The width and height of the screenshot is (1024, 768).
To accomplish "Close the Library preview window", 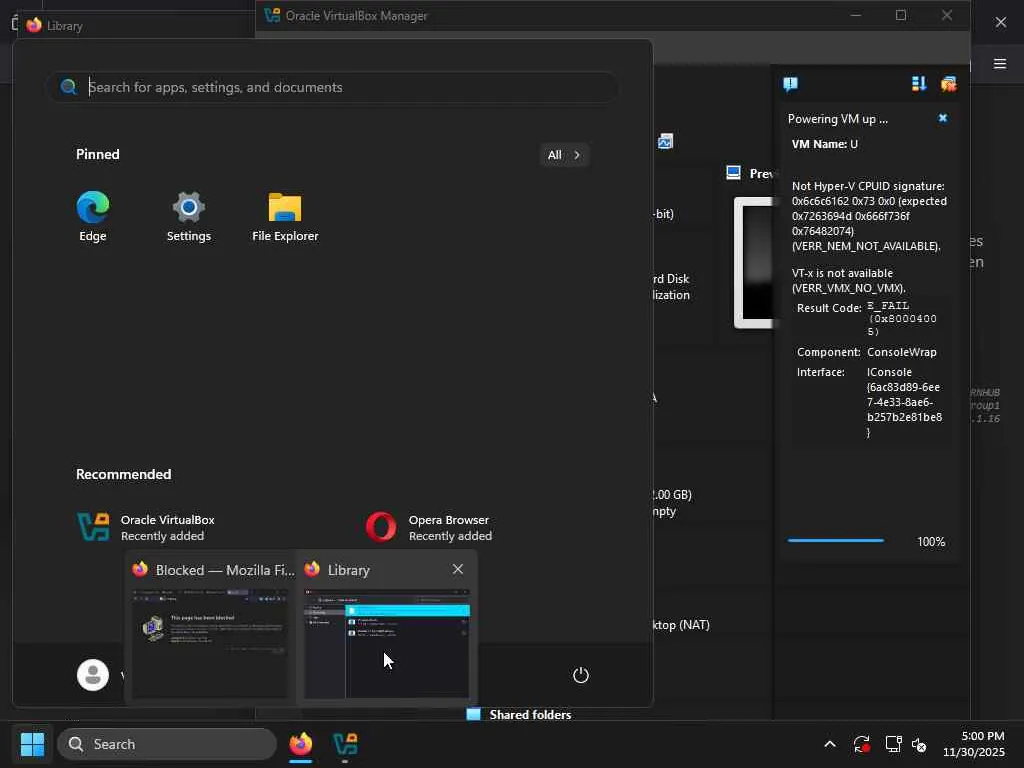I will [x=458, y=569].
